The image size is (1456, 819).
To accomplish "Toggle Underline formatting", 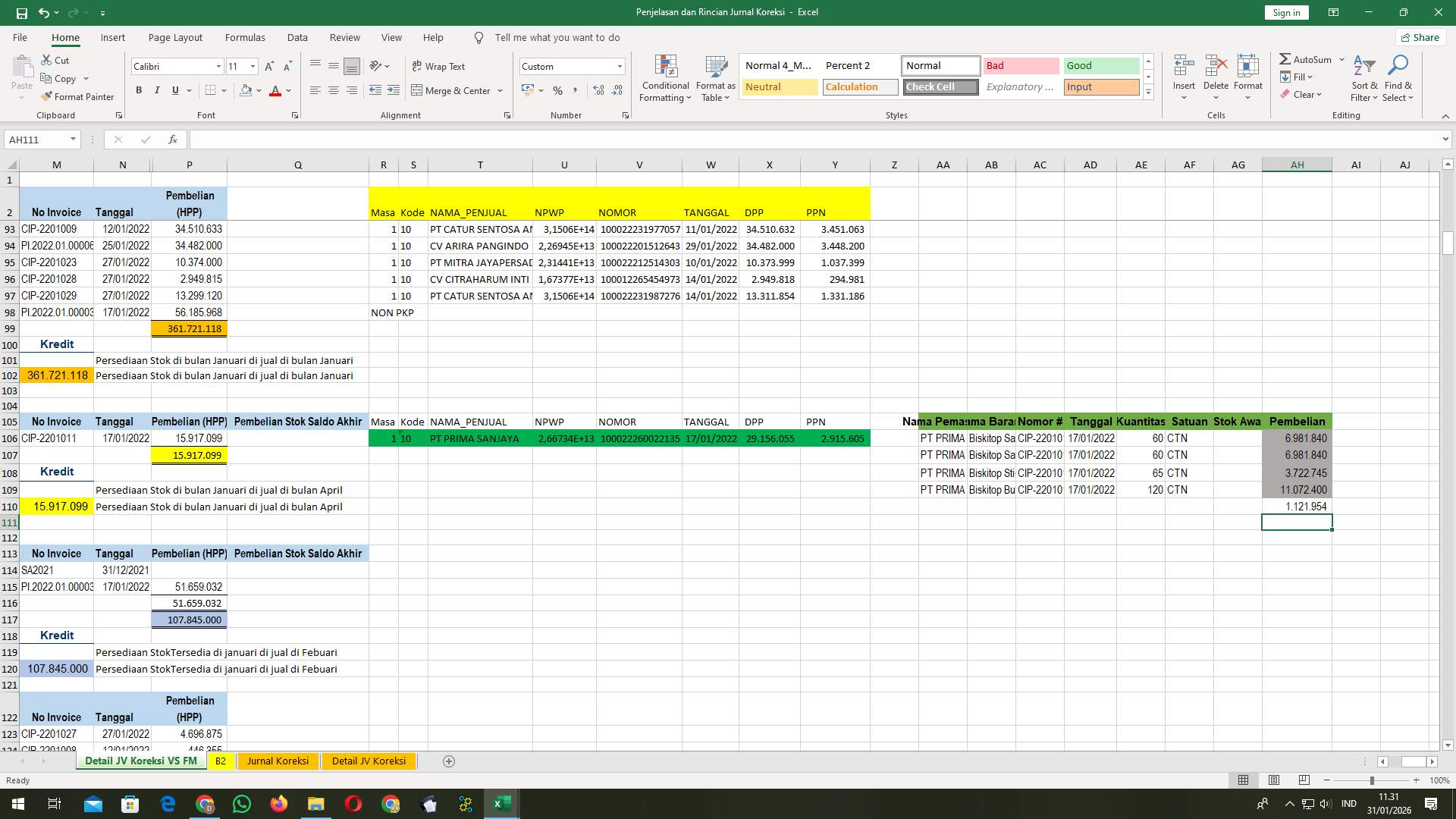I will [x=174, y=90].
